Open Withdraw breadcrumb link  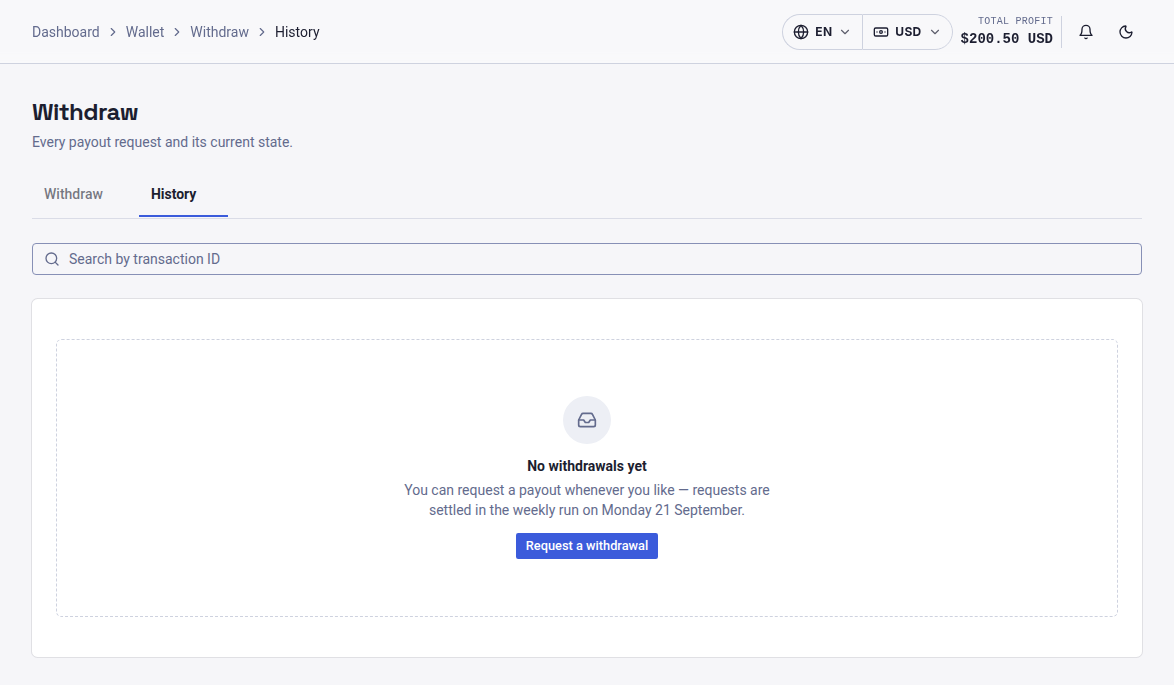pyautogui.click(x=219, y=32)
